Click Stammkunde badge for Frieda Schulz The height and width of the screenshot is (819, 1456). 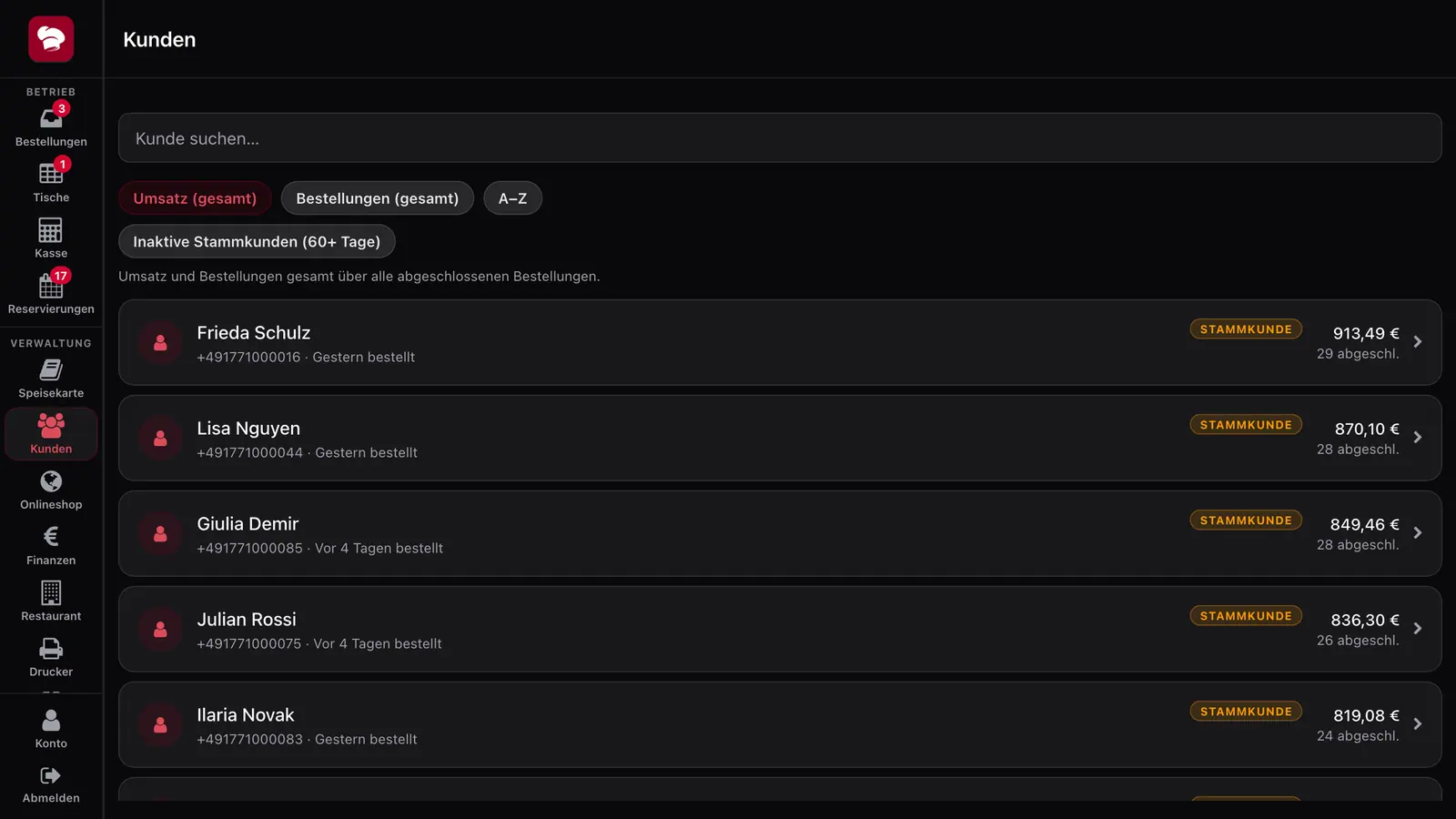[1246, 329]
